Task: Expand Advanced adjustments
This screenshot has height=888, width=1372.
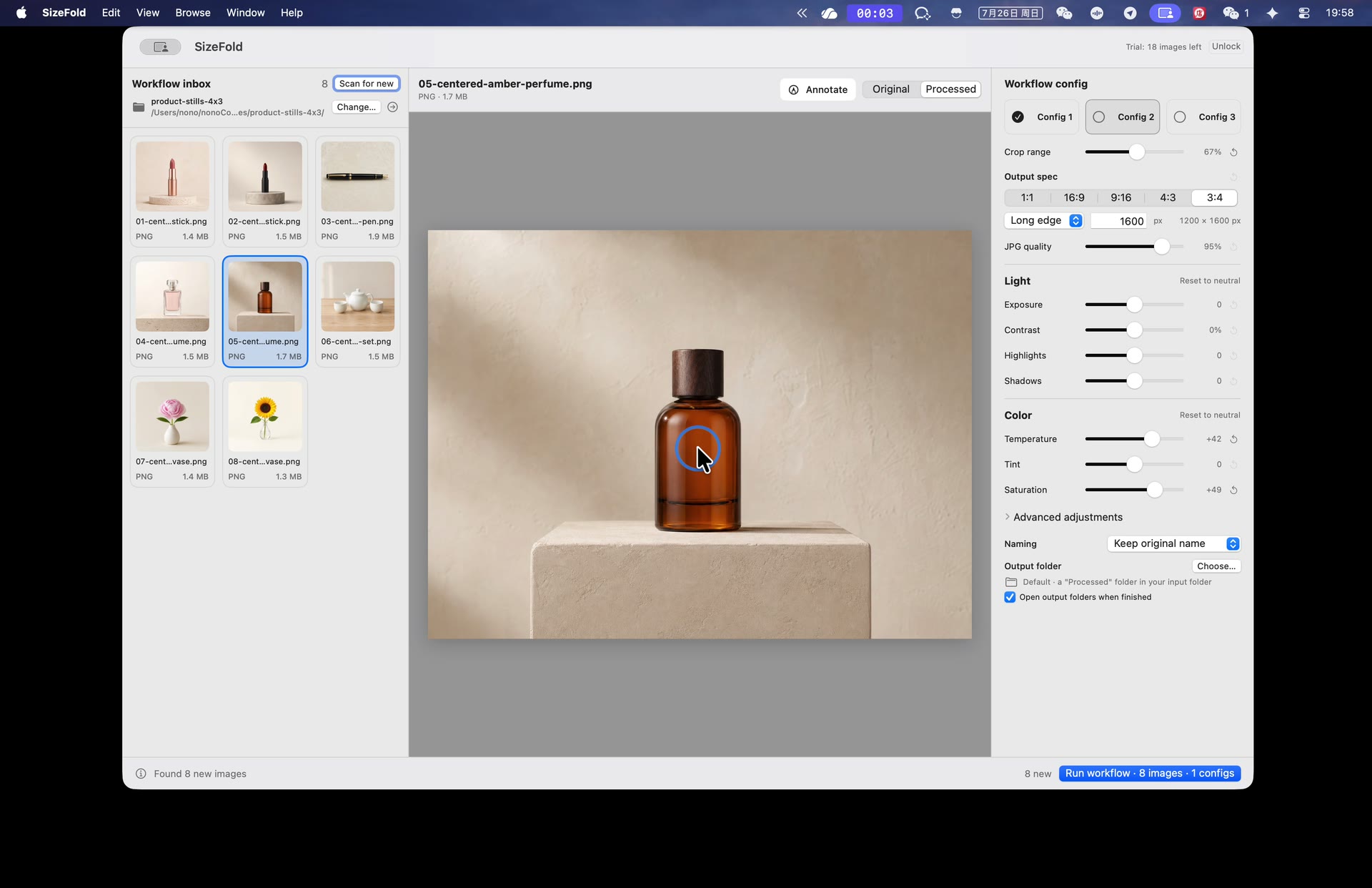Action: tap(1063, 518)
